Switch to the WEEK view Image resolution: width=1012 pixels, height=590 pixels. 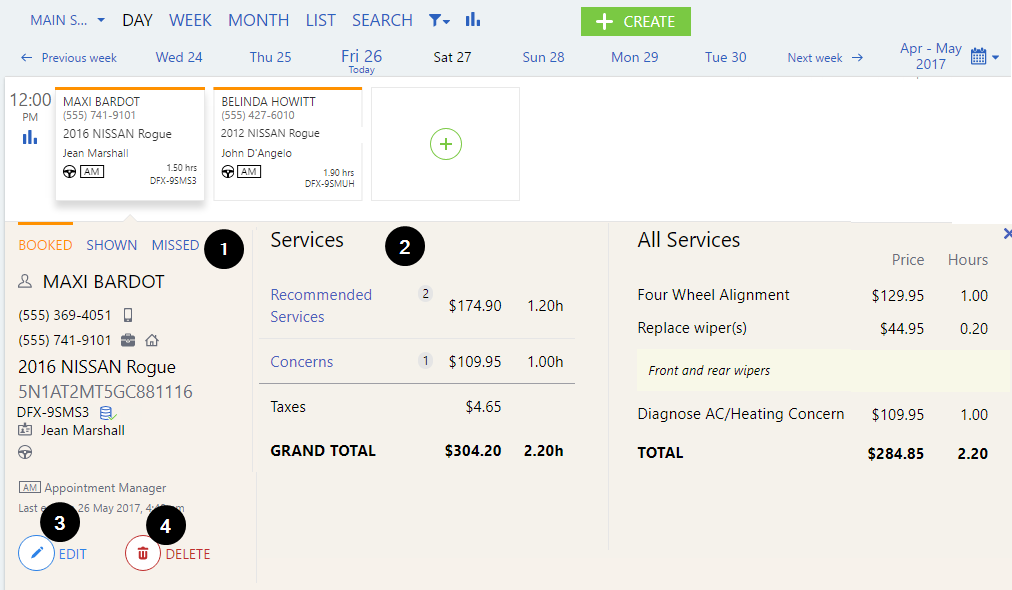[190, 20]
